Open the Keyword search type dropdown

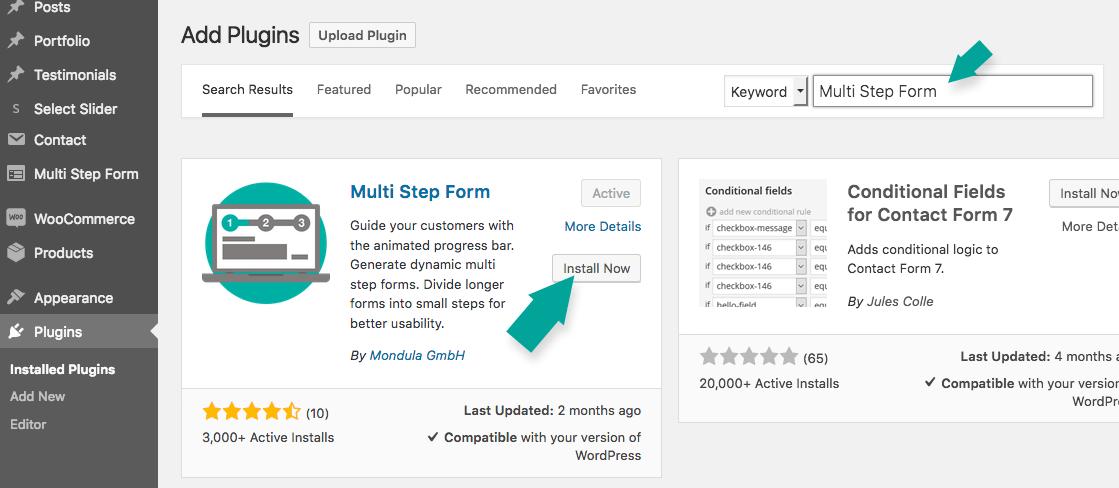[766, 91]
